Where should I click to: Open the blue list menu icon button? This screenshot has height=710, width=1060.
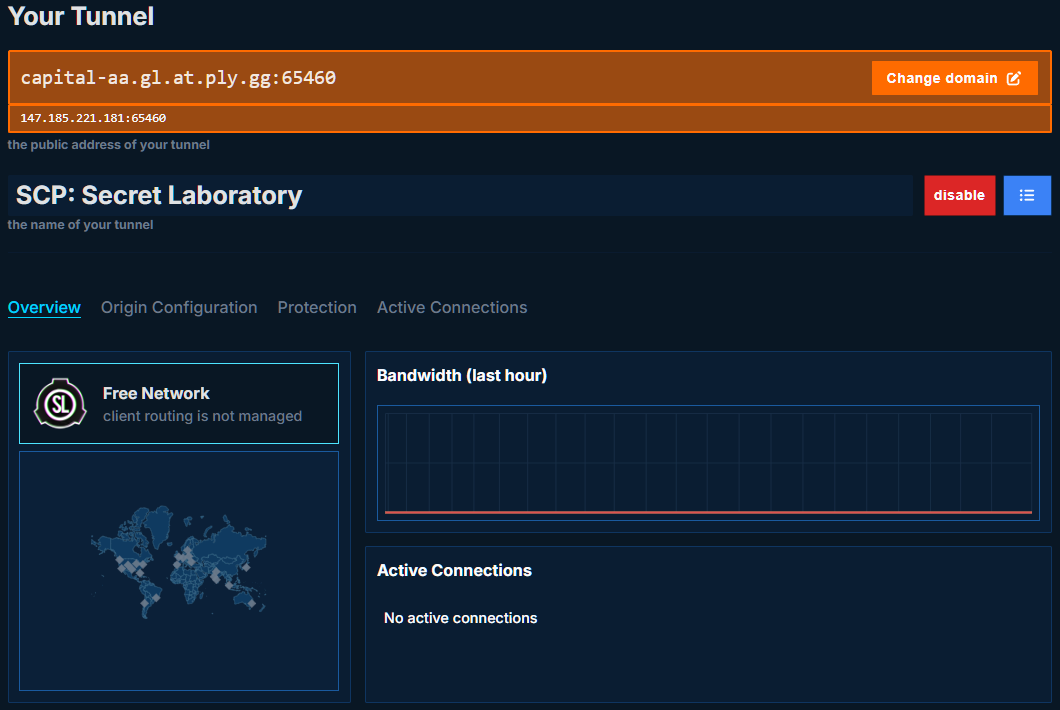(1027, 195)
